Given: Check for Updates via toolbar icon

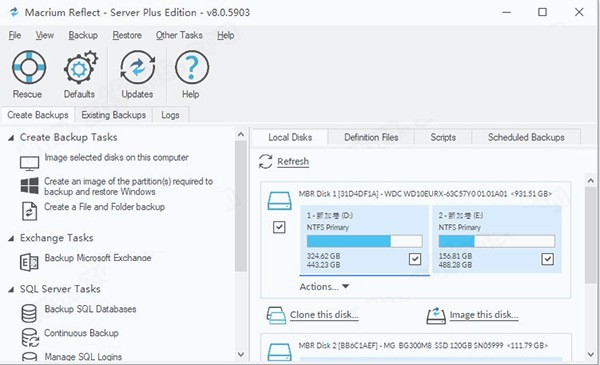Looking at the screenshot, I should click(x=137, y=67).
